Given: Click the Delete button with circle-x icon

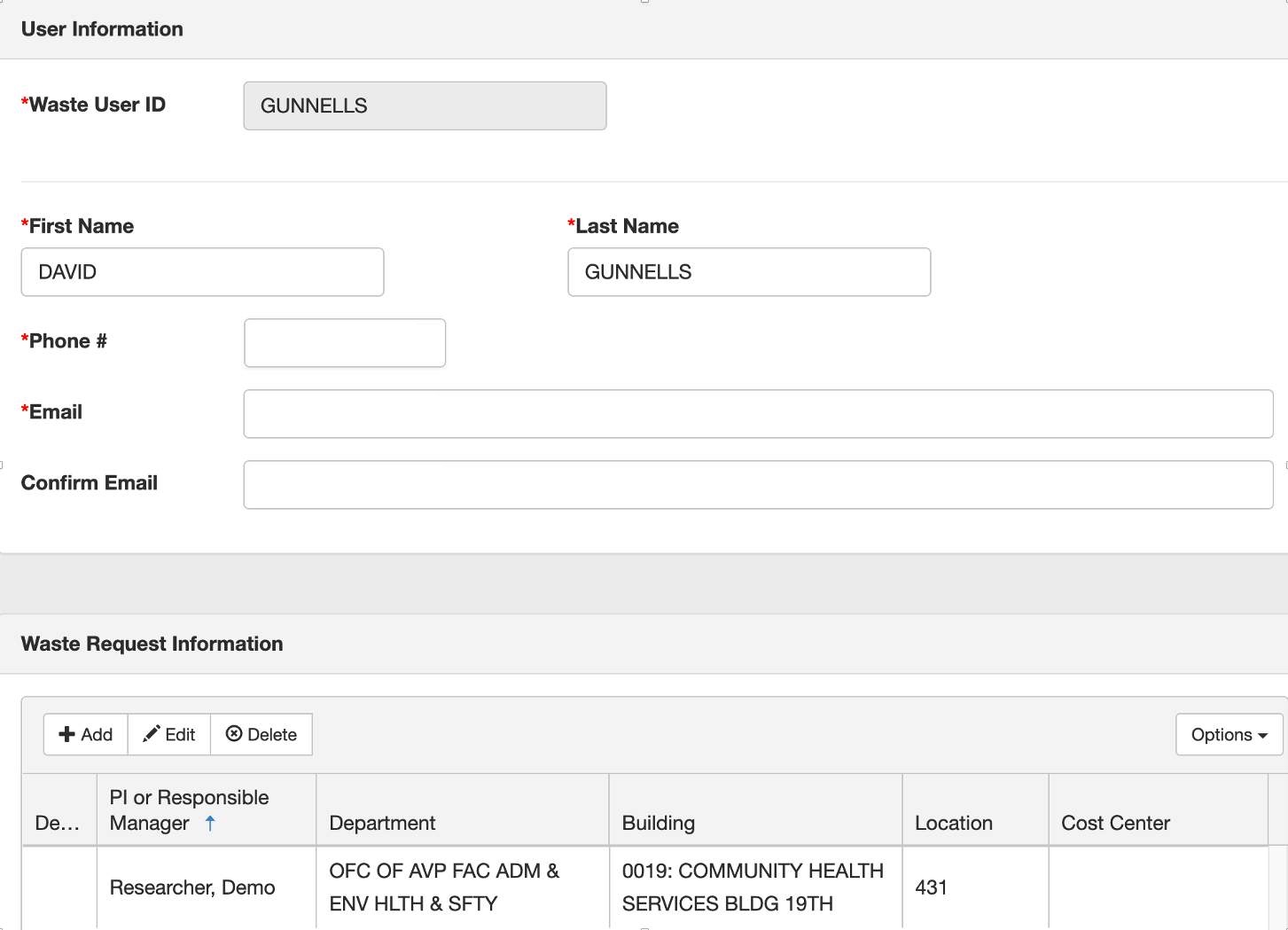Looking at the screenshot, I should [262, 734].
